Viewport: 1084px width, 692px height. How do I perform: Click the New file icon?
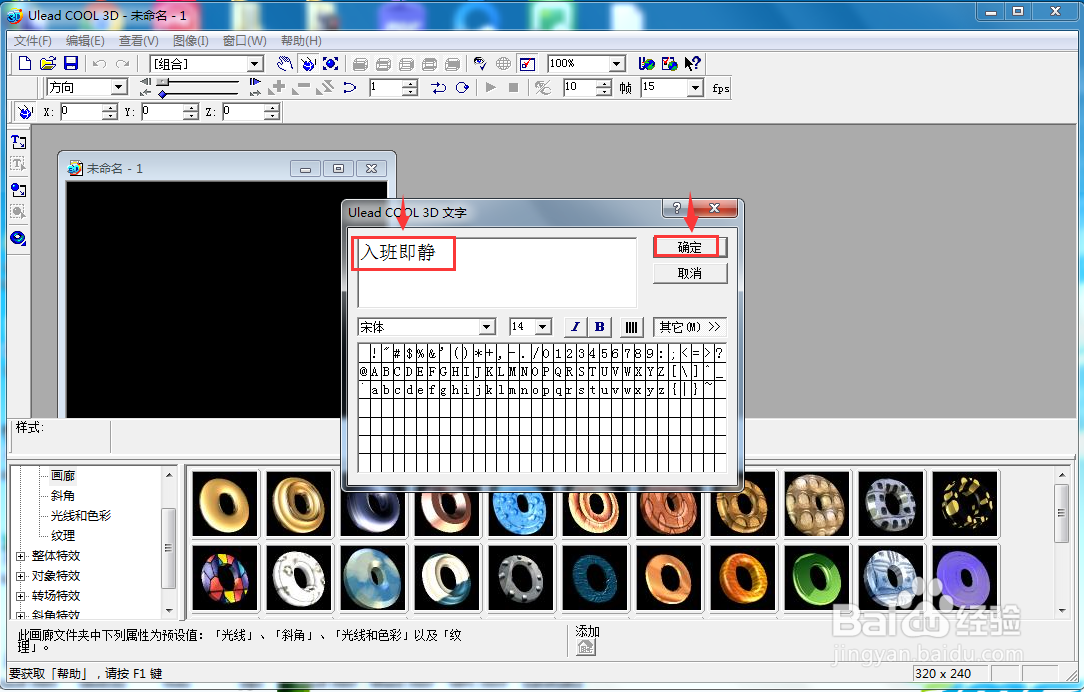coord(25,64)
